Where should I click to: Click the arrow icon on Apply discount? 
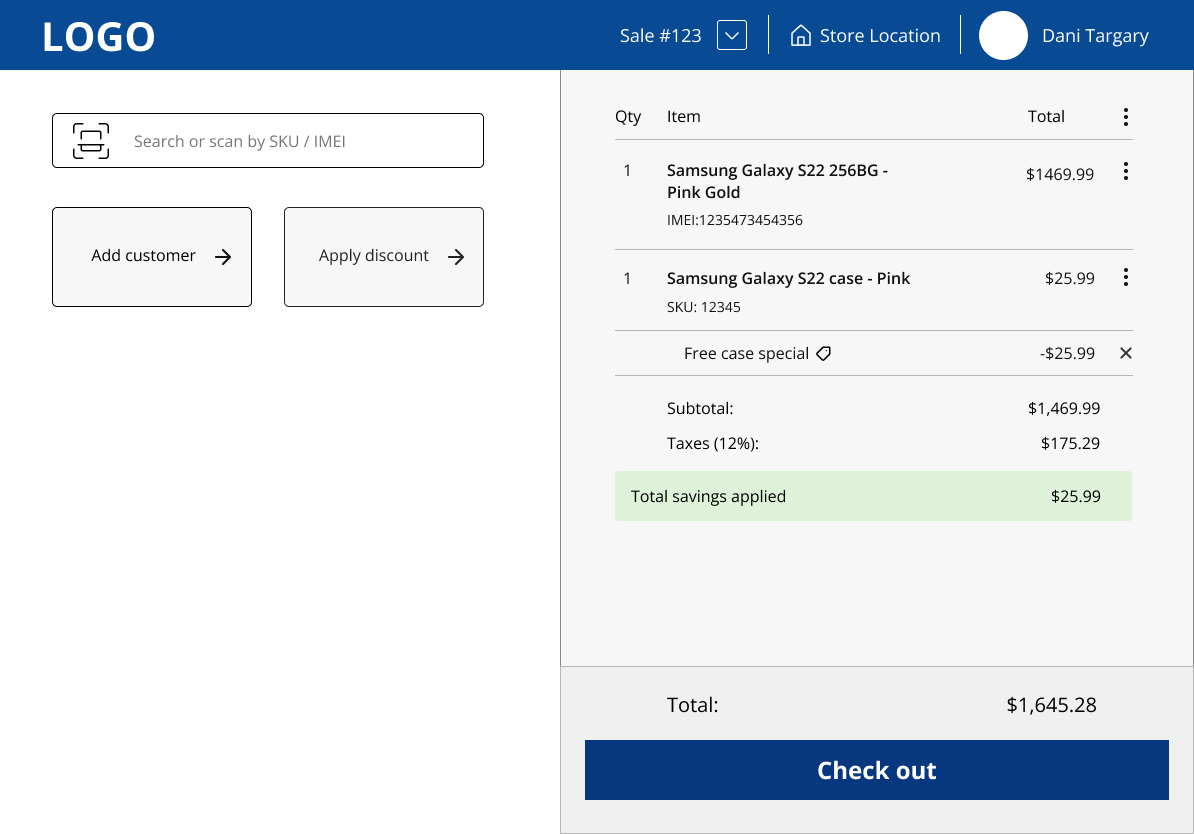pos(455,257)
